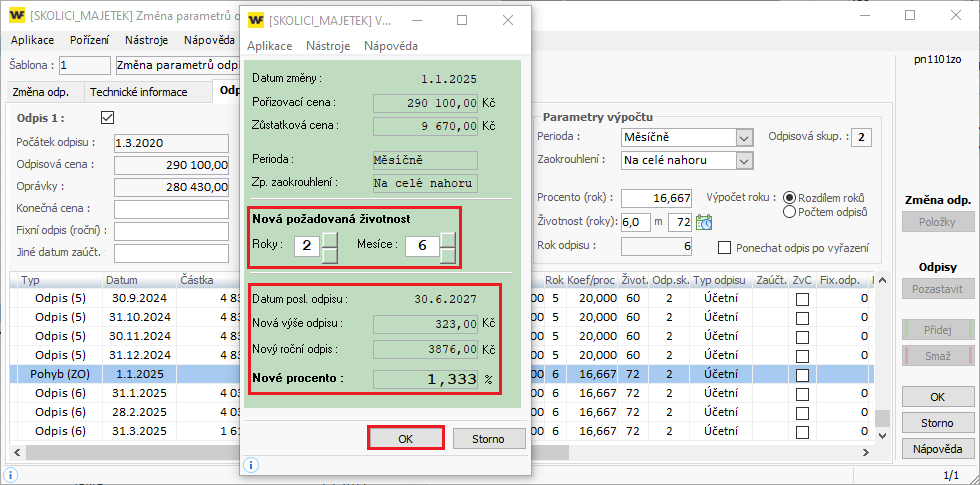The image size is (980, 485).
Task: Click the info icon in the main window status bar
Action: (10, 476)
